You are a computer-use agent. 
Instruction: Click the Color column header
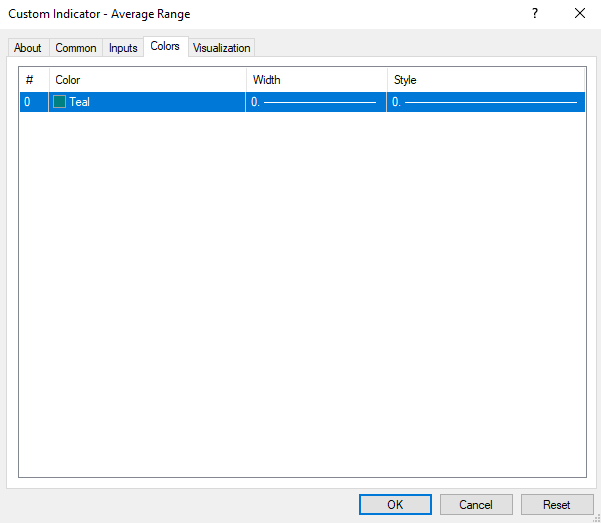[148, 80]
